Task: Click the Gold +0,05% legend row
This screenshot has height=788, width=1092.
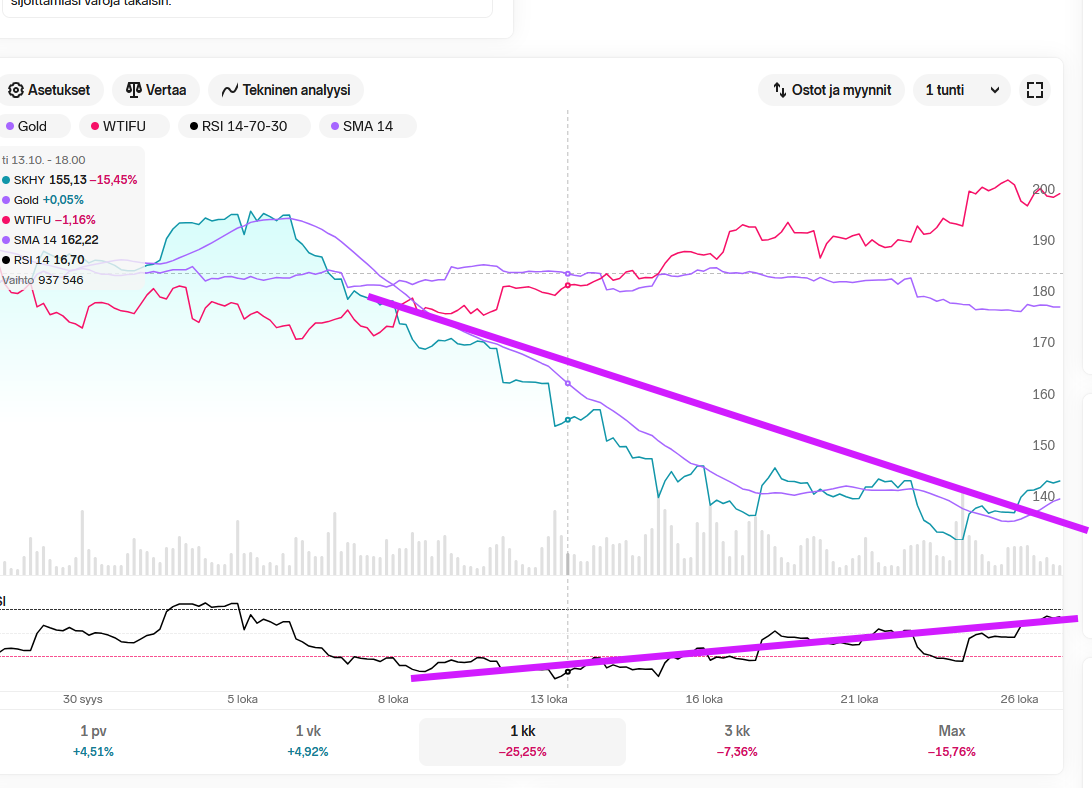Action: click(x=42, y=200)
